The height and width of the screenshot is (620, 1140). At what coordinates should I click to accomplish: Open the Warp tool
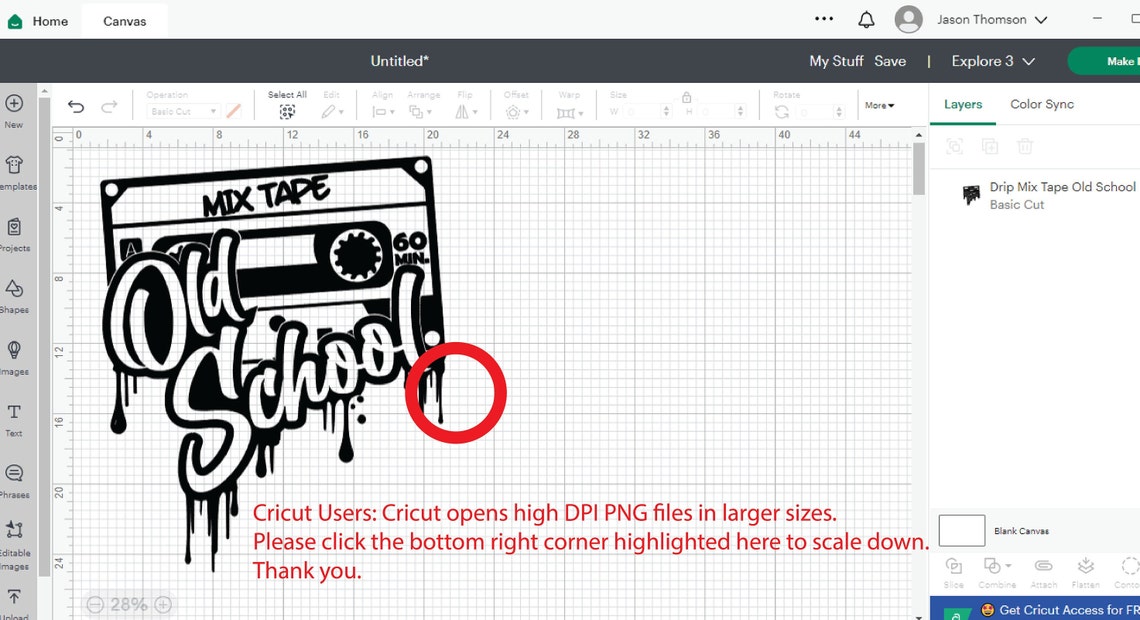pyautogui.click(x=569, y=113)
